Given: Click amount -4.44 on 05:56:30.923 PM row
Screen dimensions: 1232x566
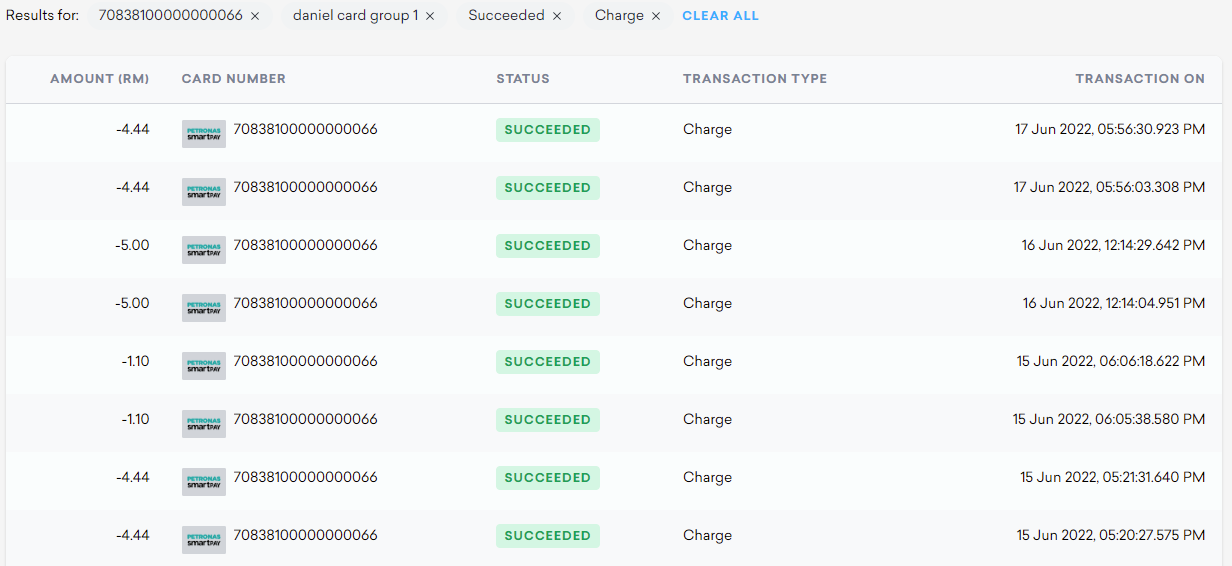Looking at the screenshot, I should coord(133,130).
